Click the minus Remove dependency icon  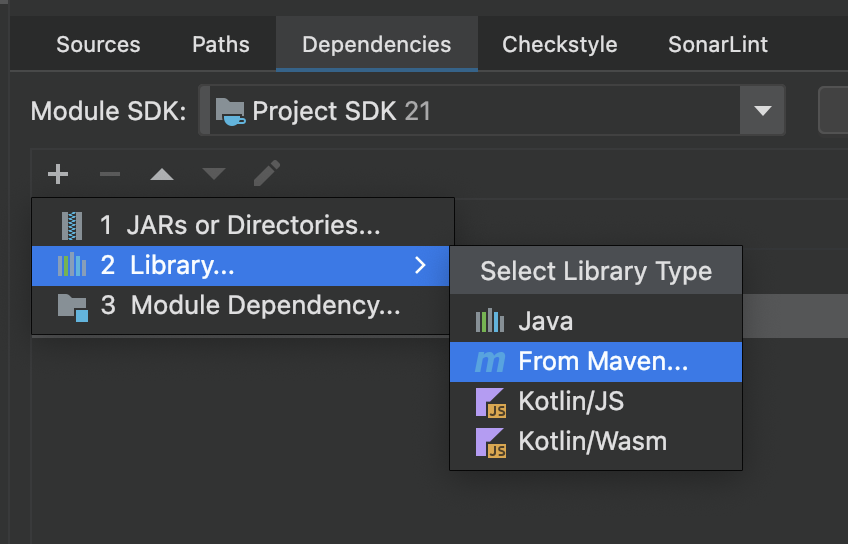(x=110, y=174)
